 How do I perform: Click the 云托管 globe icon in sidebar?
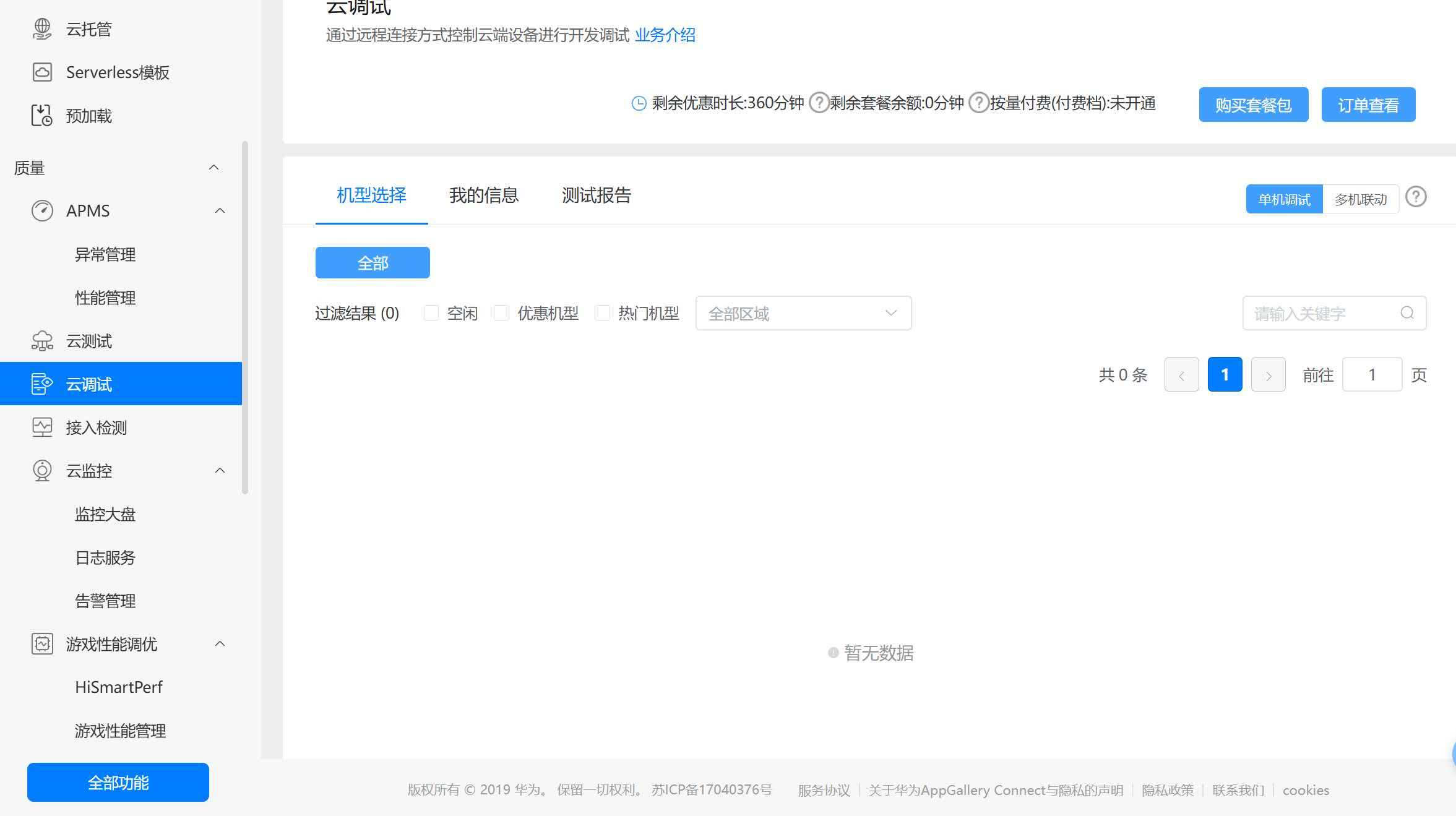[42, 29]
